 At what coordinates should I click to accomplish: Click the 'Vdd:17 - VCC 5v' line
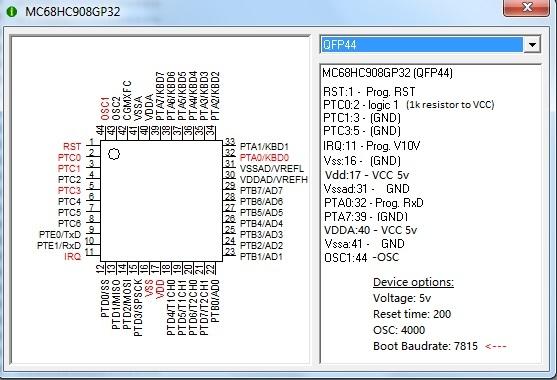367,175
